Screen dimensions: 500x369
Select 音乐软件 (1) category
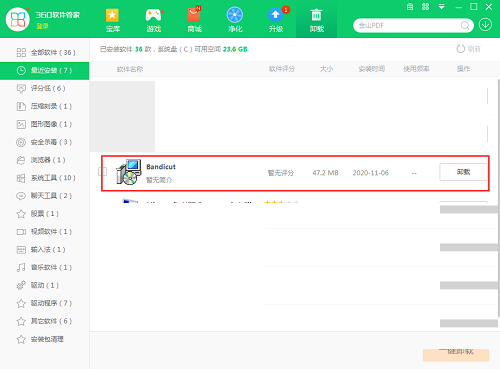pos(45,267)
